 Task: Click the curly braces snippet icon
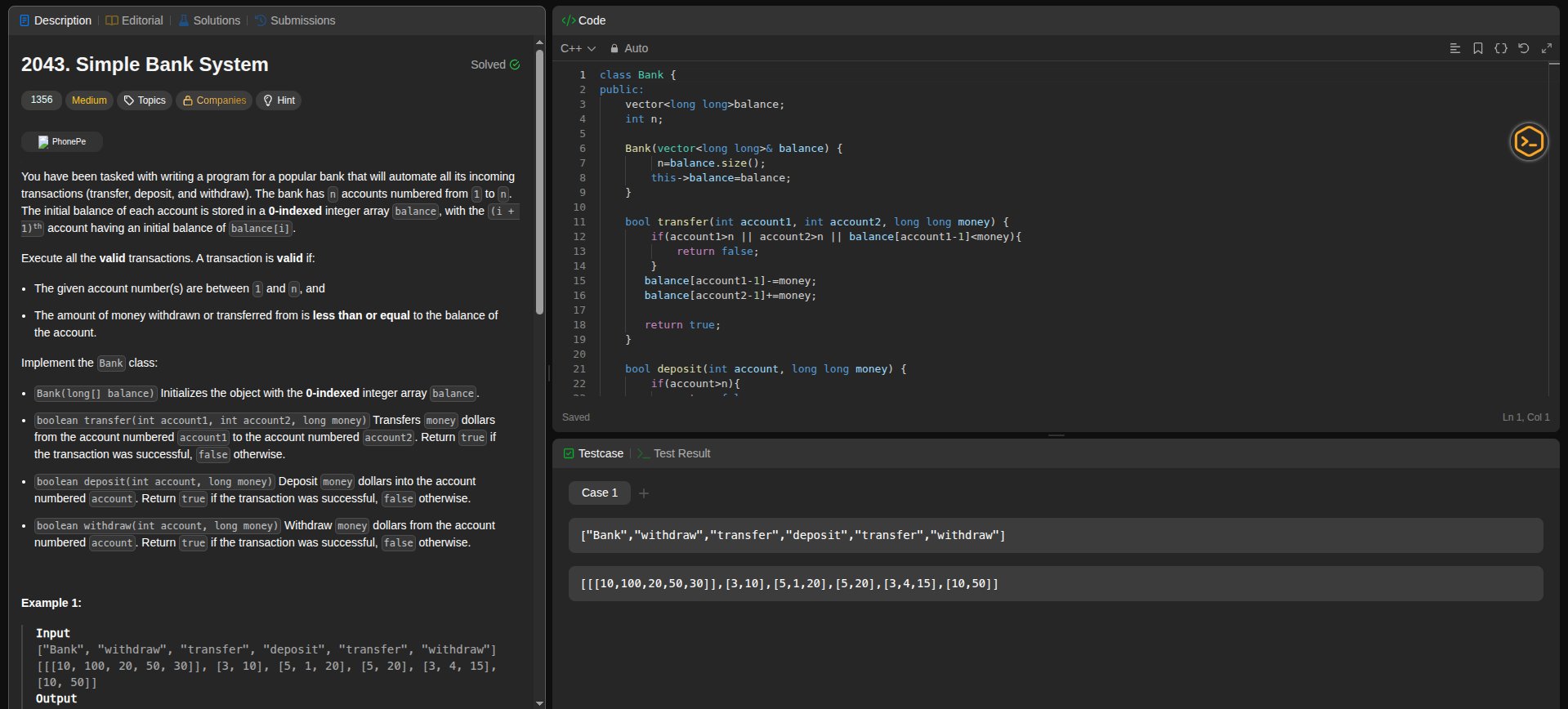(x=1500, y=48)
